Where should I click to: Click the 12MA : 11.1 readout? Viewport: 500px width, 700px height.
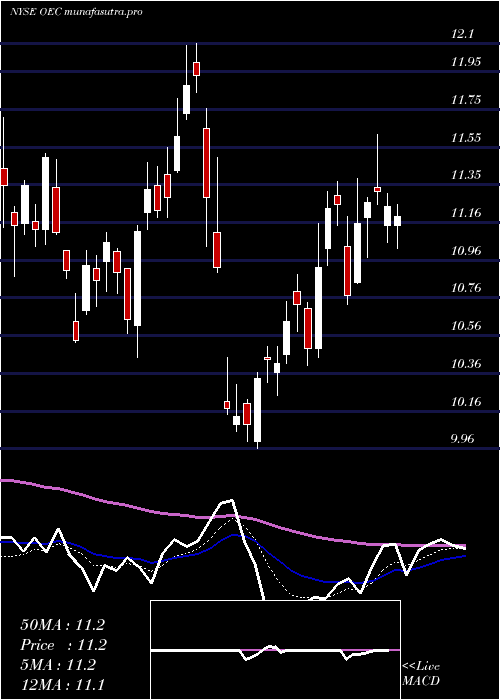(62, 684)
